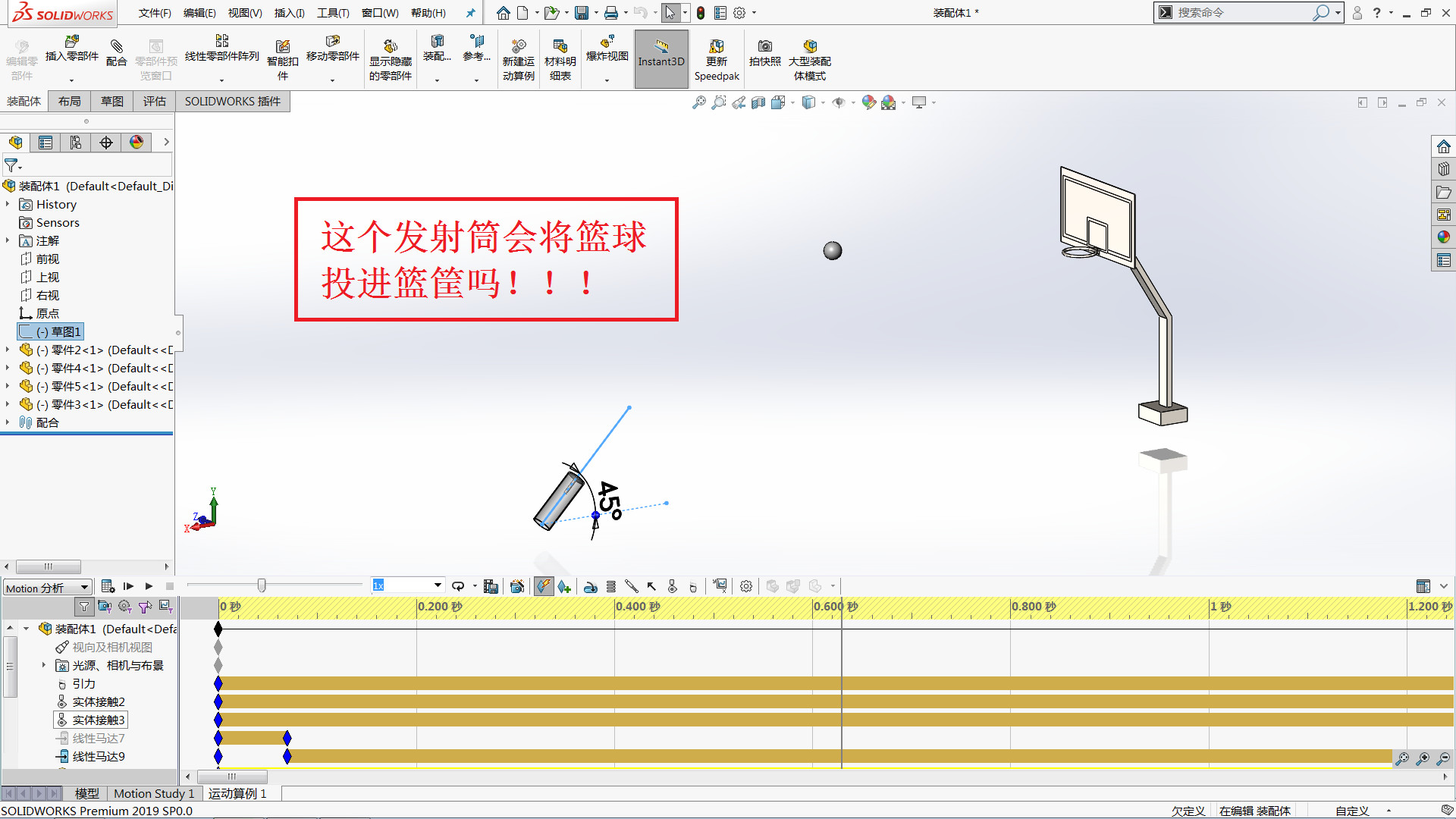The width and height of the screenshot is (1456, 819).
Task: Click Insert Components (插入零部件) tool
Action: [x=72, y=49]
